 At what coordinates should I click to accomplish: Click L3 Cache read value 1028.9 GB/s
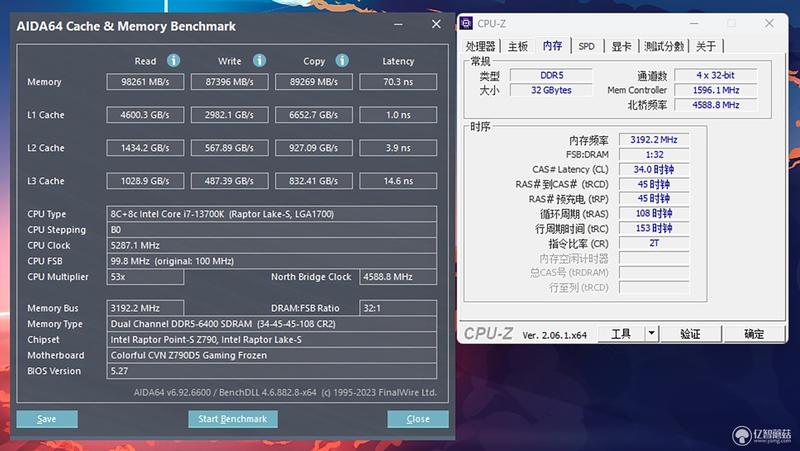[145, 181]
